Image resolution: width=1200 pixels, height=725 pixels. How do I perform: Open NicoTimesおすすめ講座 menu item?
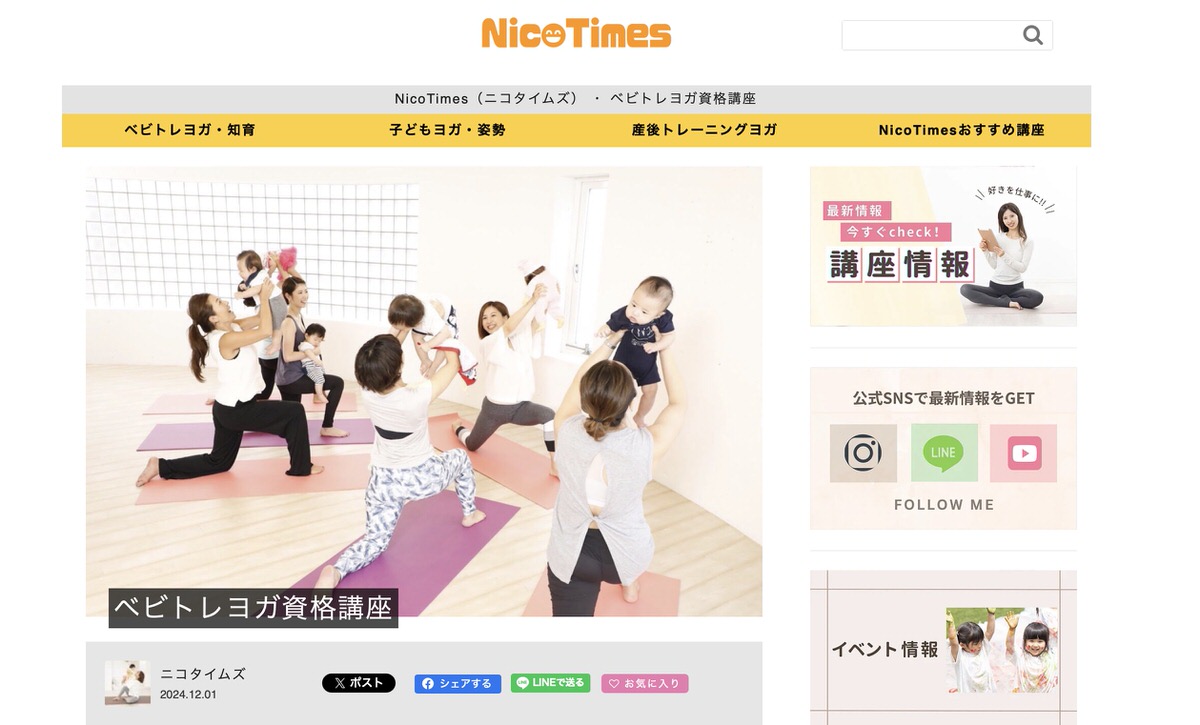(x=961, y=130)
